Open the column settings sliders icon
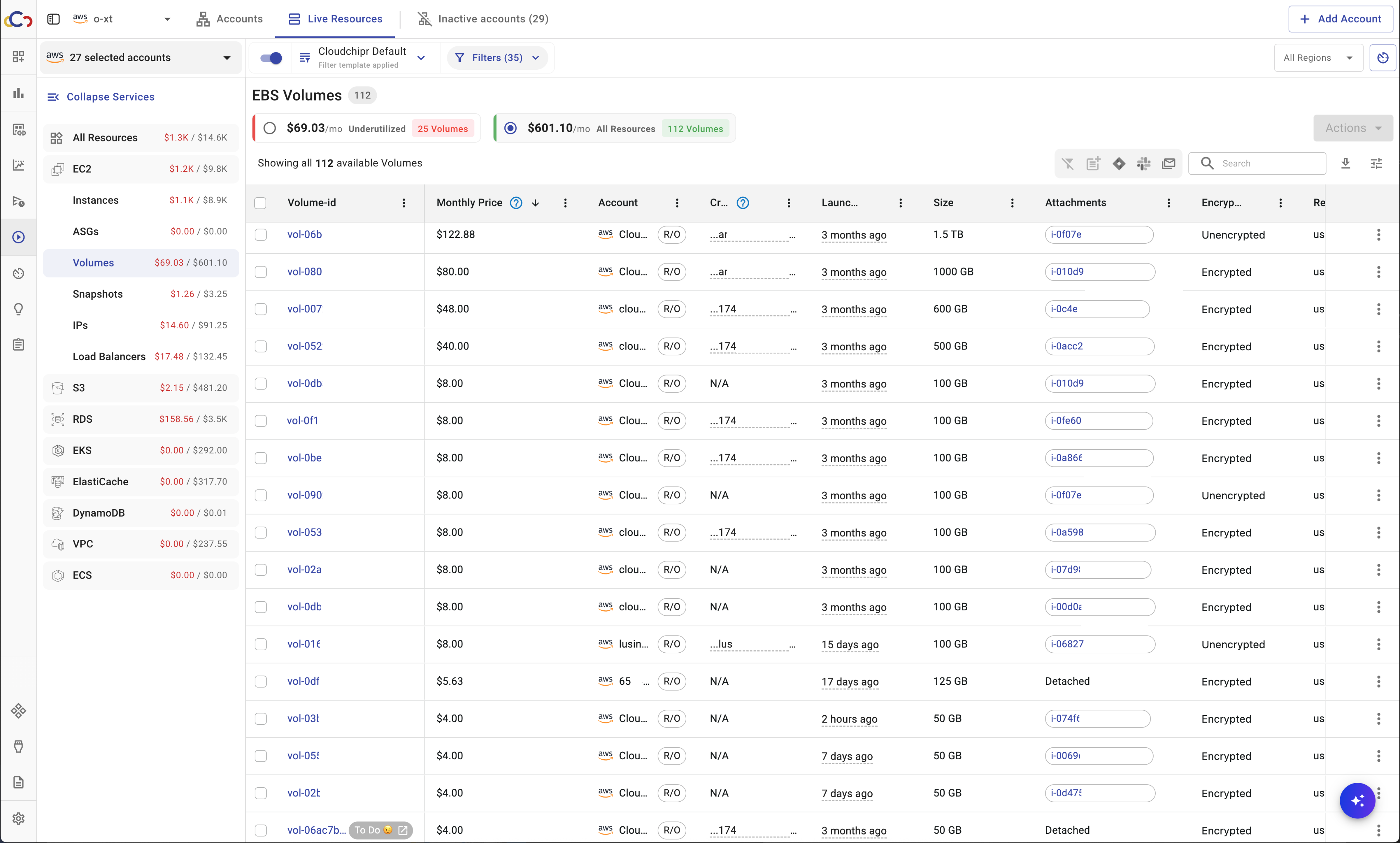Viewport: 1400px width, 843px height. point(1376,164)
